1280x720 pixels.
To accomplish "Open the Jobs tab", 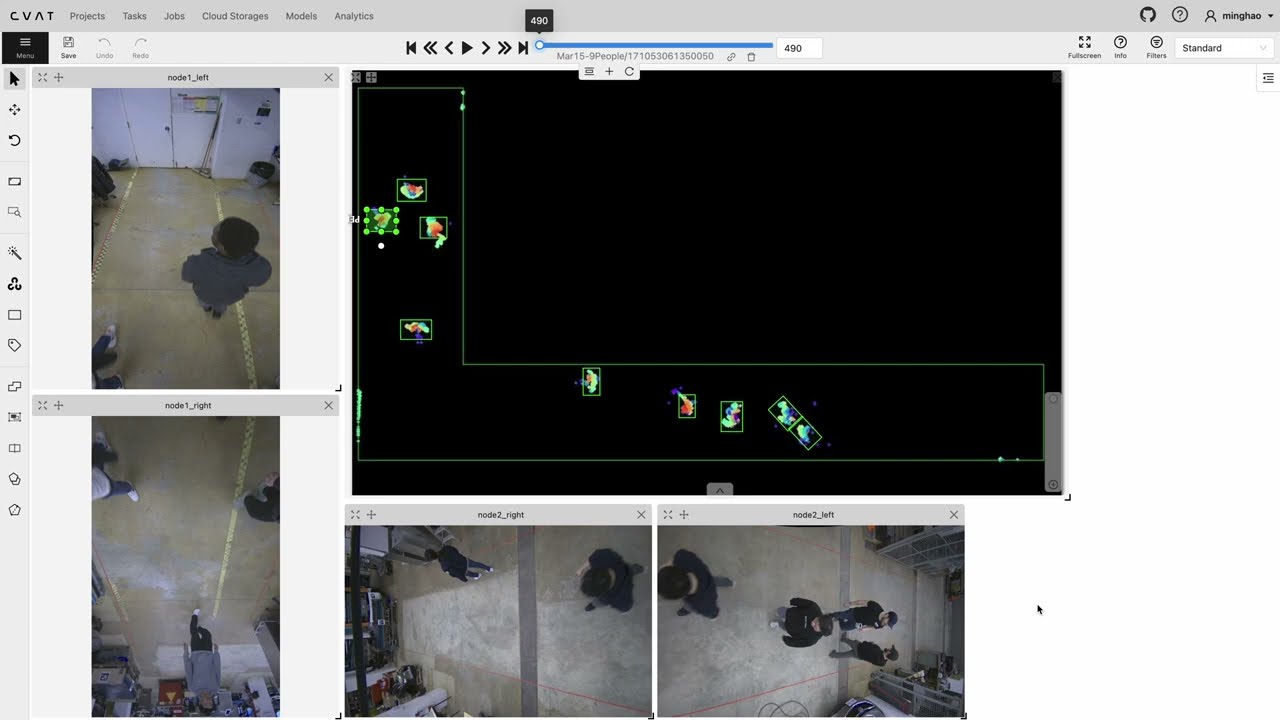I will pos(175,16).
